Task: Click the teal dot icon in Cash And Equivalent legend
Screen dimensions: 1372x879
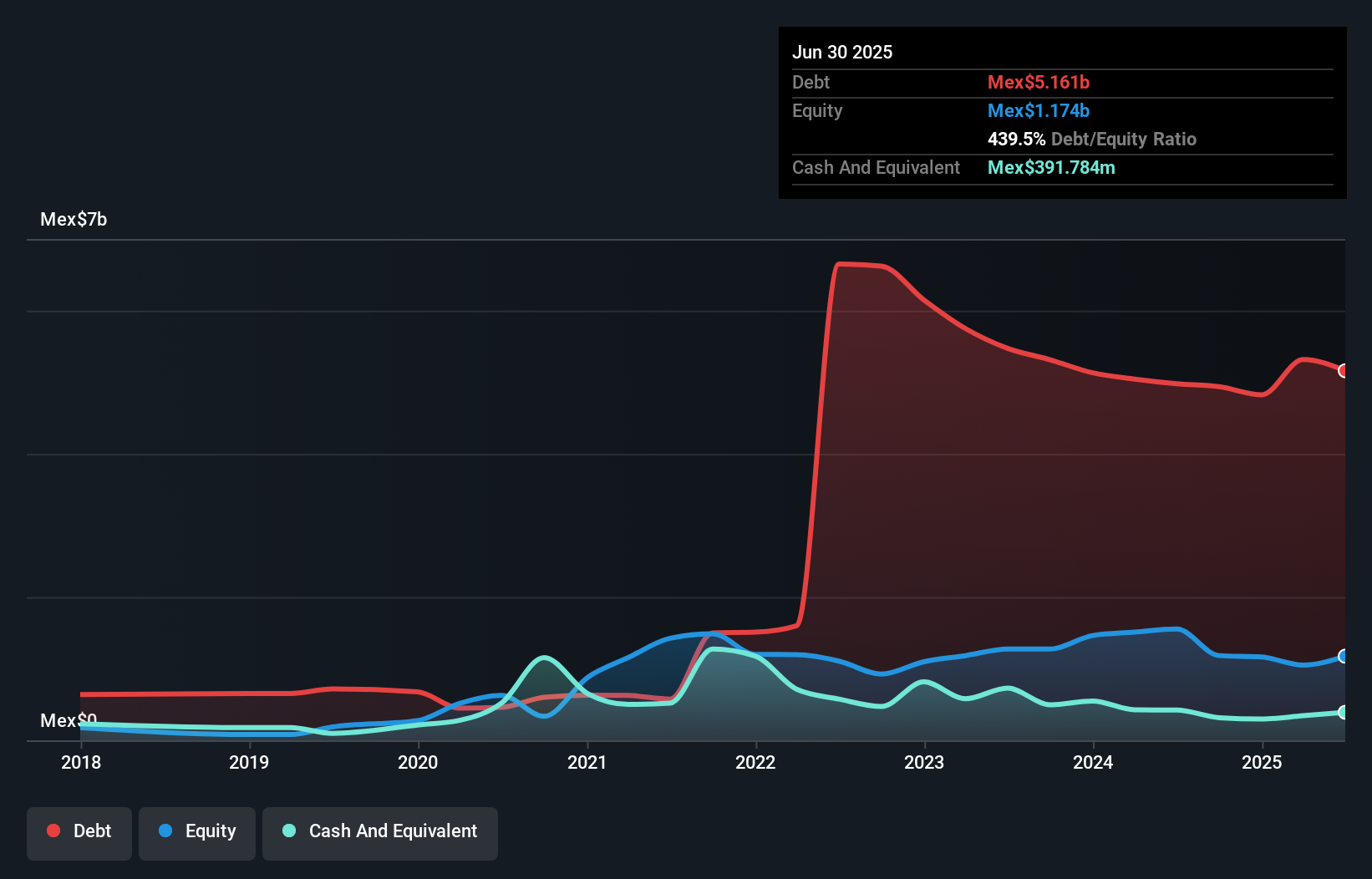Action: (288, 831)
